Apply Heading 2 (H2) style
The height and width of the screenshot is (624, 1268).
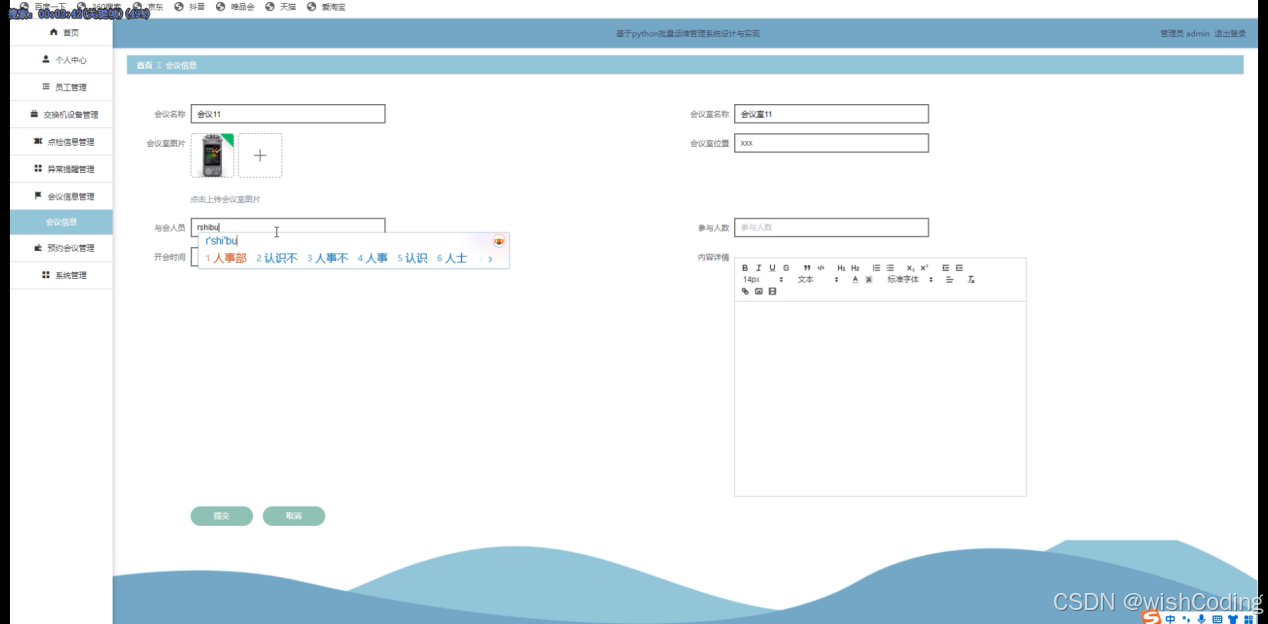(x=855, y=268)
